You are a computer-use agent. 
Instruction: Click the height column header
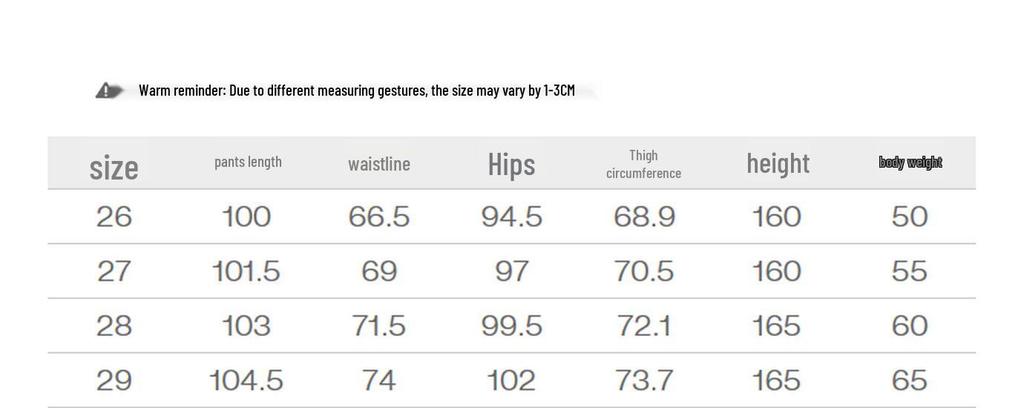click(777, 163)
